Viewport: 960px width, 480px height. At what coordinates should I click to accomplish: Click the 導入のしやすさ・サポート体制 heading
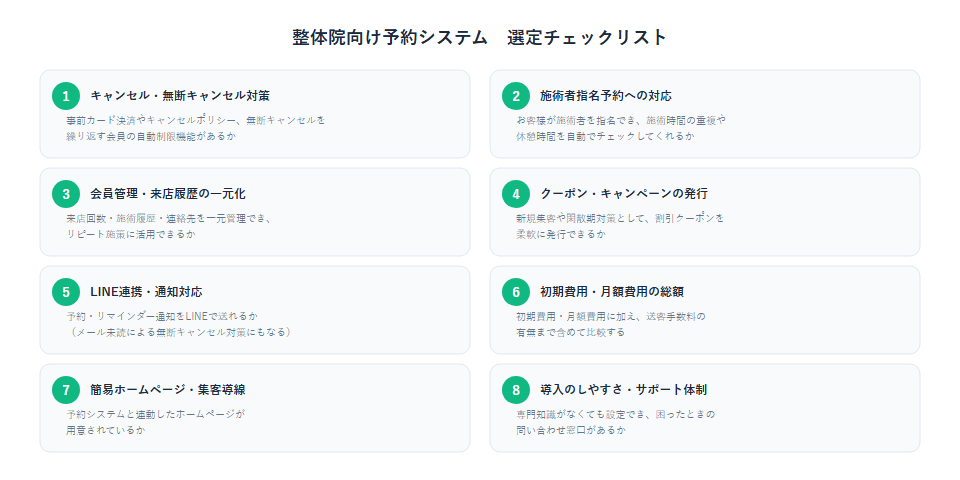[x=624, y=389]
